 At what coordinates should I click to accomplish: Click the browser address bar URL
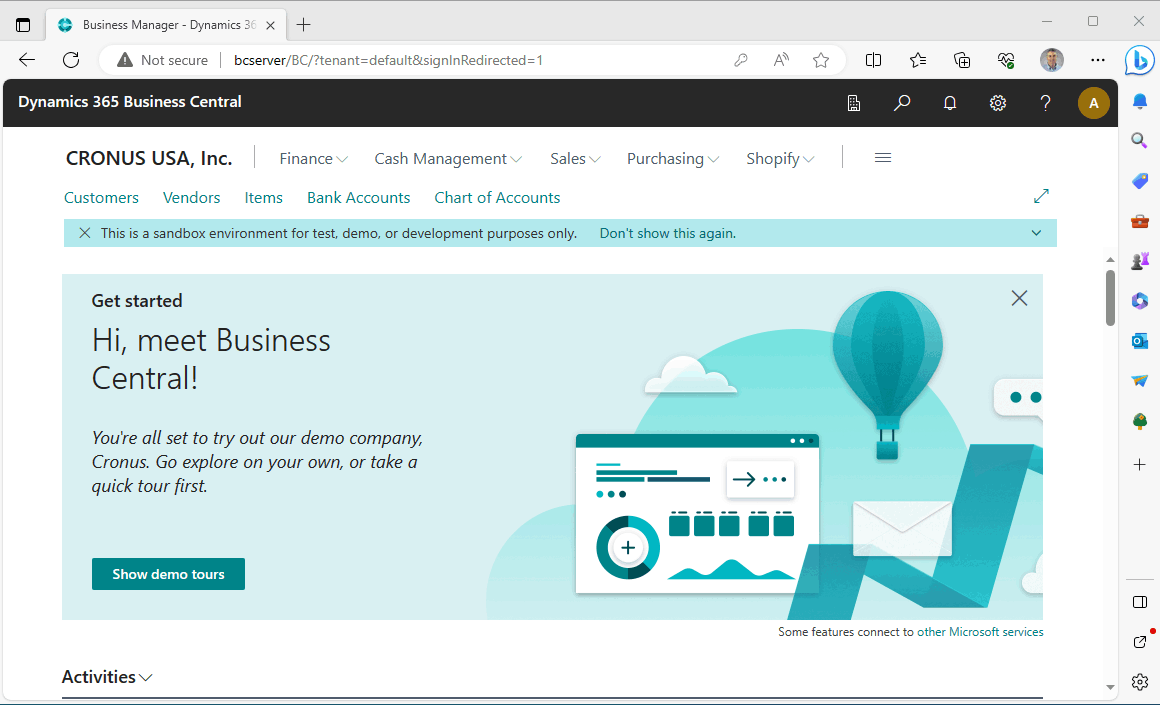pyautogui.click(x=388, y=60)
